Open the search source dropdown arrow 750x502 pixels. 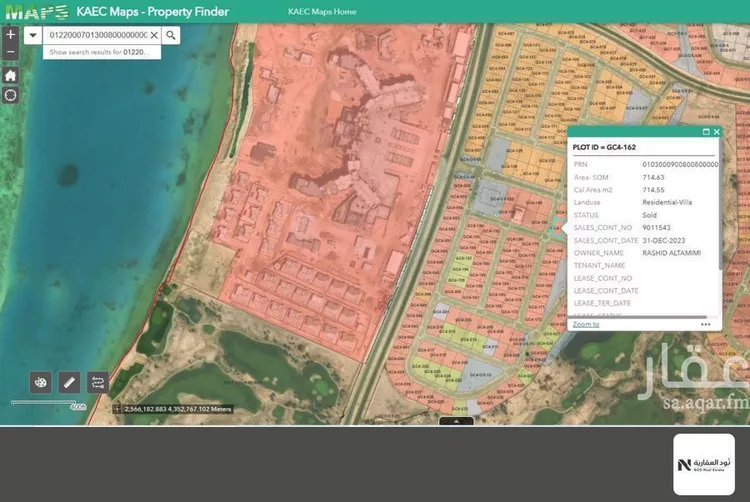tap(33, 35)
